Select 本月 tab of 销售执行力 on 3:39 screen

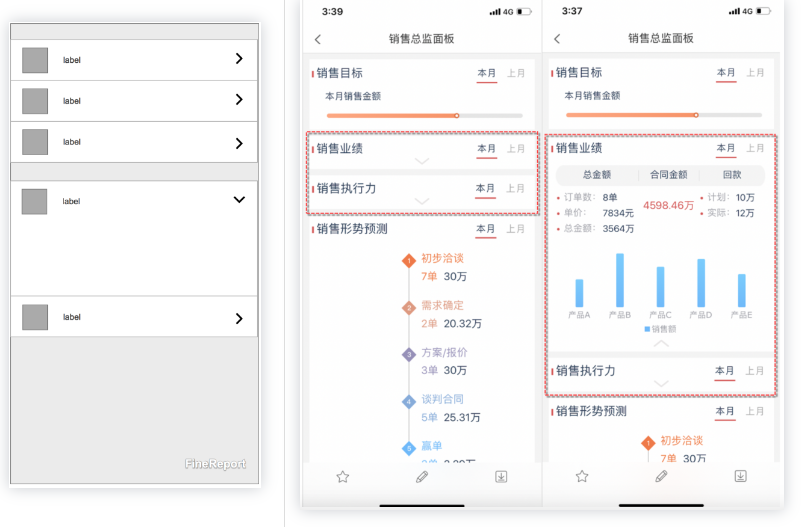(x=485, y=189)
